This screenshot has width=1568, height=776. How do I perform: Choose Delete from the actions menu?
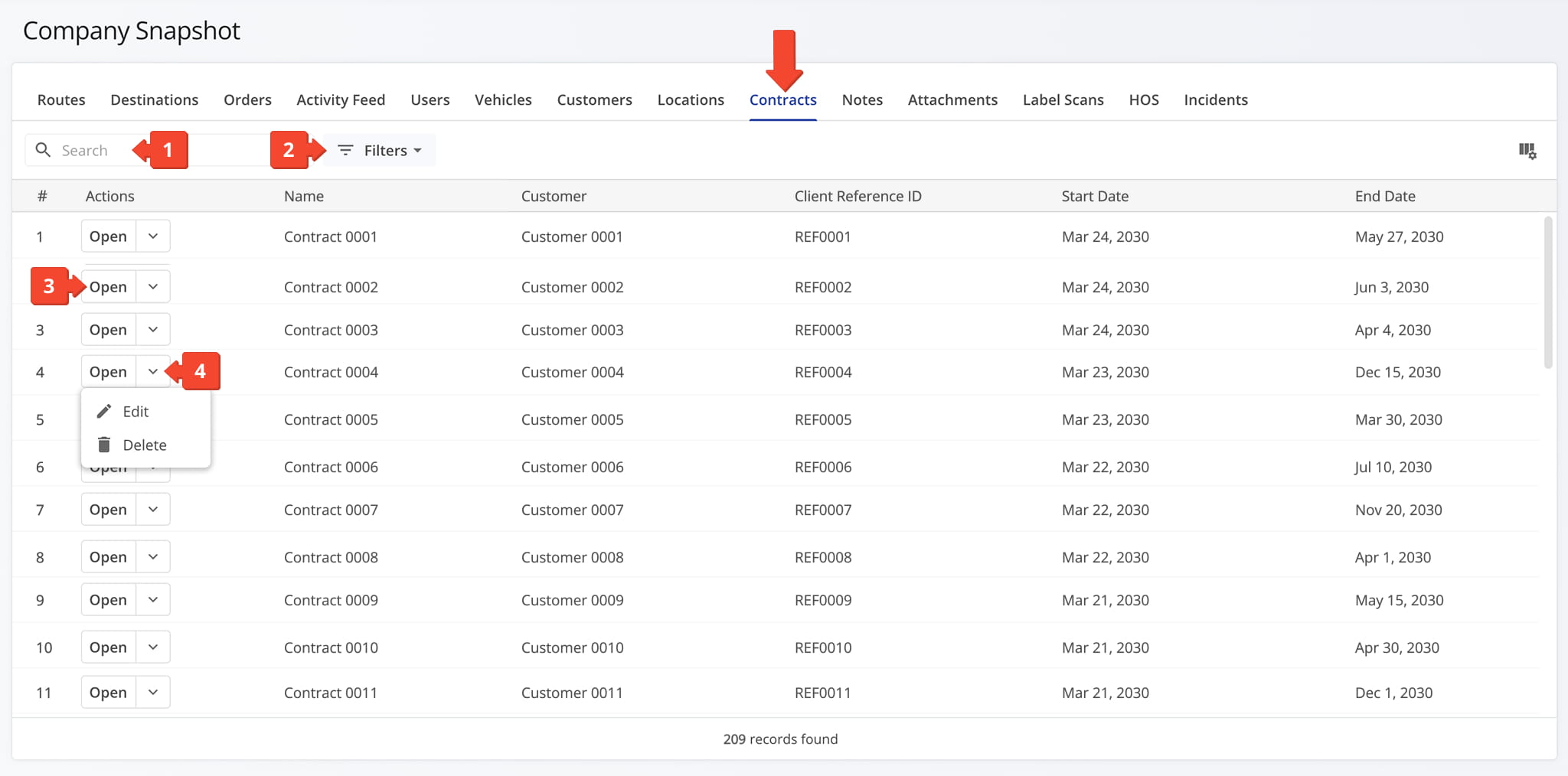(145, 445)
